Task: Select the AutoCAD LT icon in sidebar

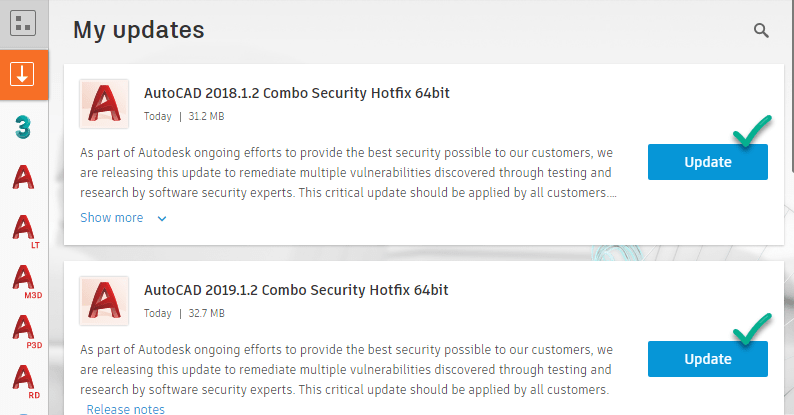Action: [24, 230]
